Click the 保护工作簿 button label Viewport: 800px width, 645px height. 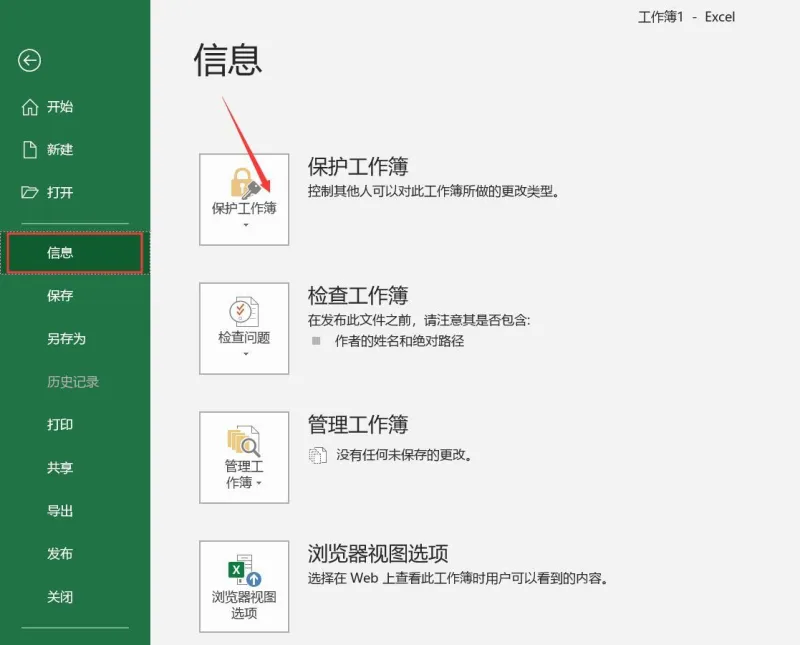pos(244,208)
